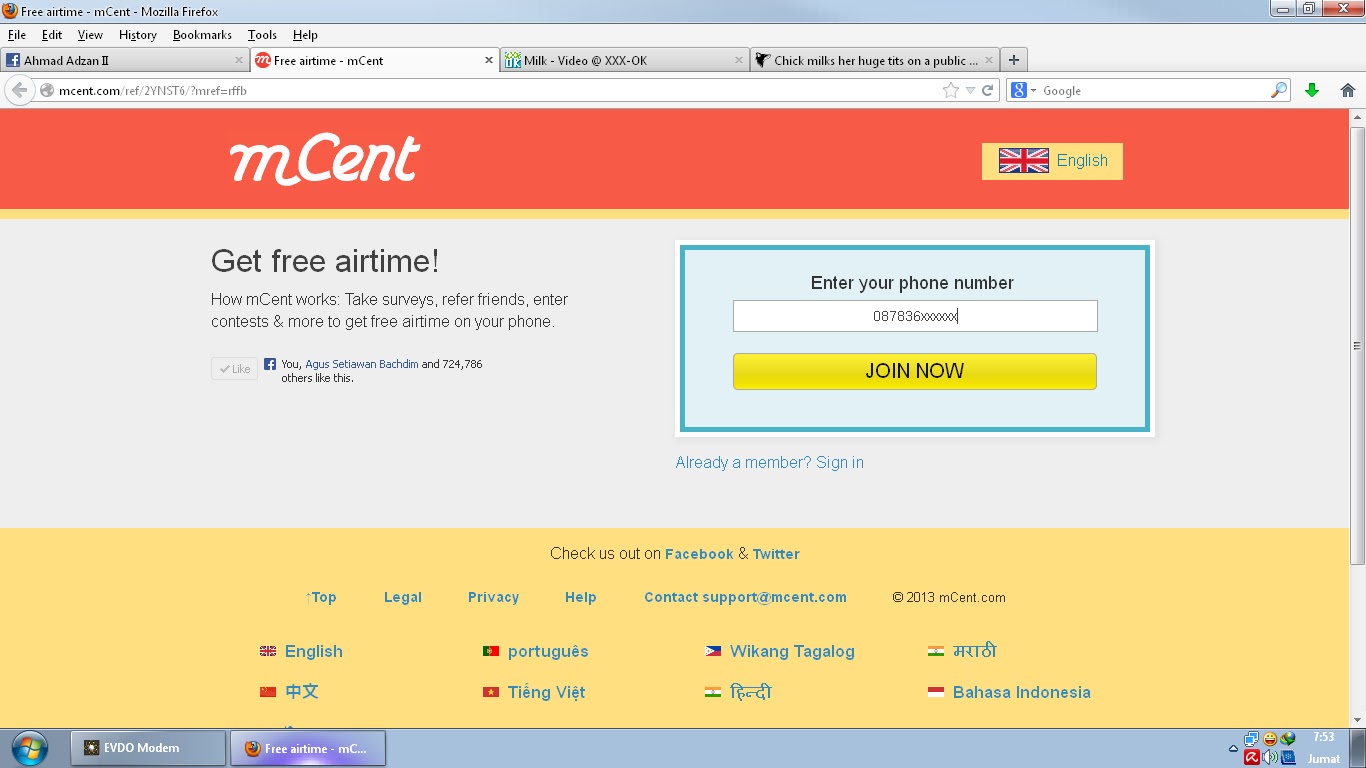Open the URL history dropdown arrow
Screen dimensions: 1366x768
(x=970, y=91)
